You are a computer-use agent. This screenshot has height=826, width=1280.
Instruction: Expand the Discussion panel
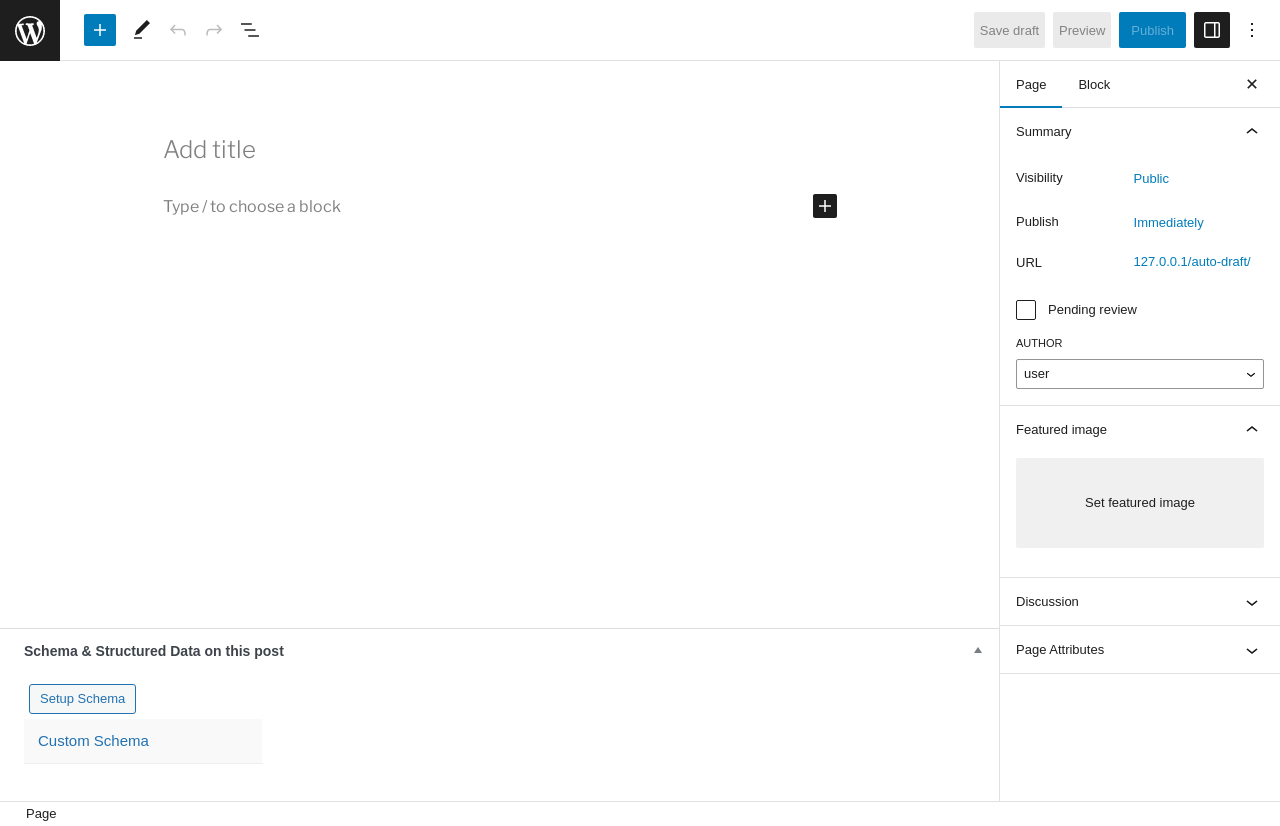click(1252, 602)
